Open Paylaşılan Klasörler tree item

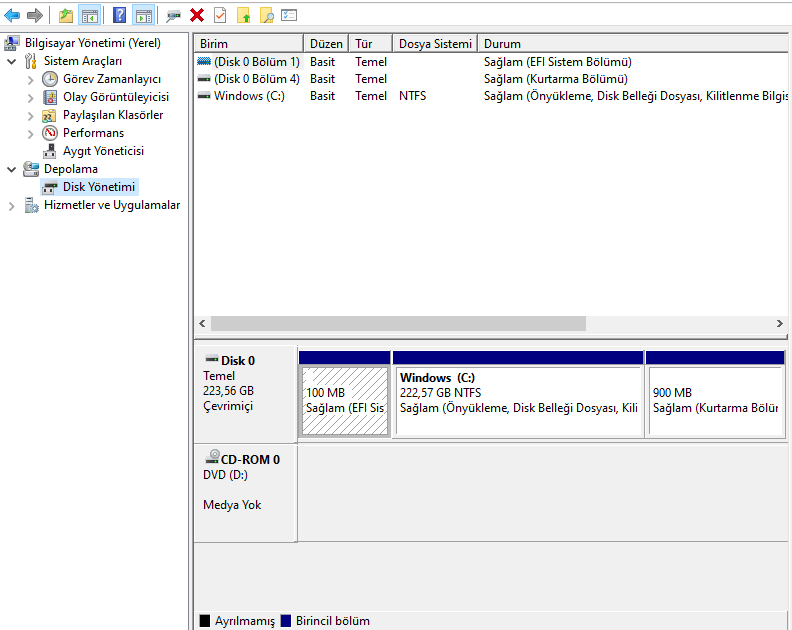click(113, 115)
